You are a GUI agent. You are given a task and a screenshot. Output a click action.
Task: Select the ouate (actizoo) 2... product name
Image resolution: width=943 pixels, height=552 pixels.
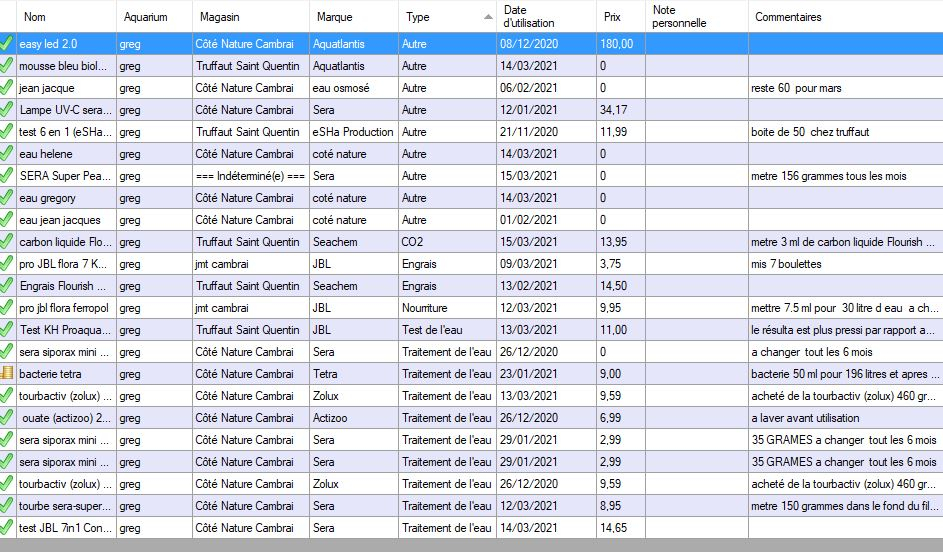[x=67, y=418]
